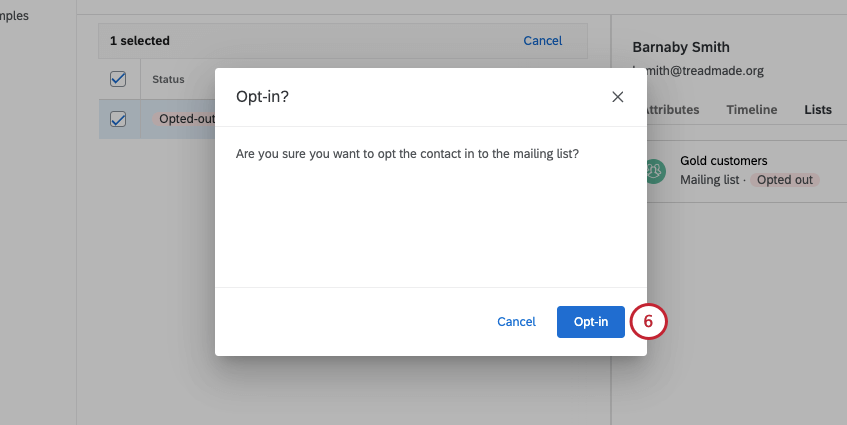Click the Barnaby Smith contact name
This screenshot has height=425, width=847.
[x=681, y=47]
